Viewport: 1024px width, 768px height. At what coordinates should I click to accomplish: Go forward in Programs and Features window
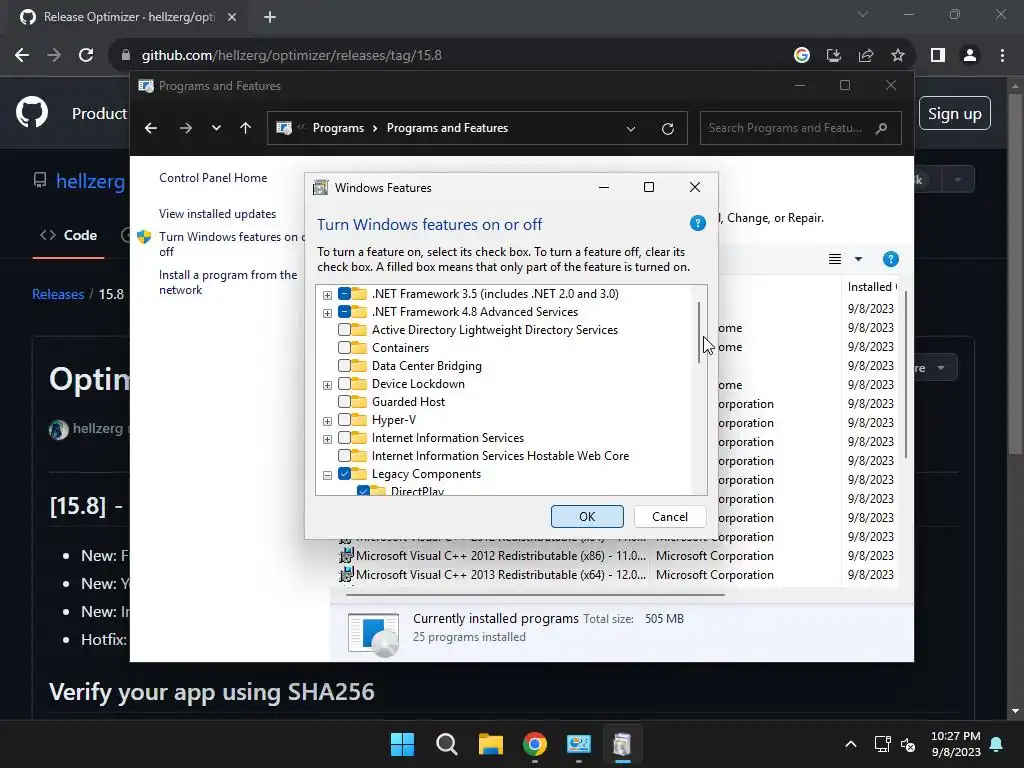click(x=186, y=128)
